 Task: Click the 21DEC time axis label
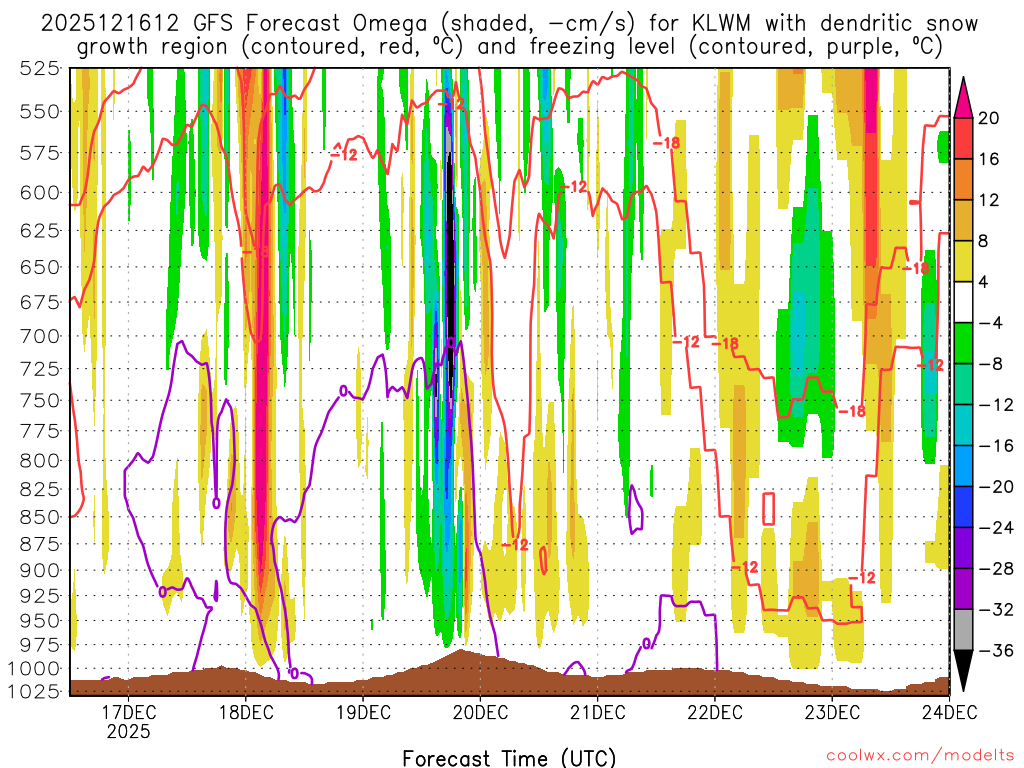598,712
